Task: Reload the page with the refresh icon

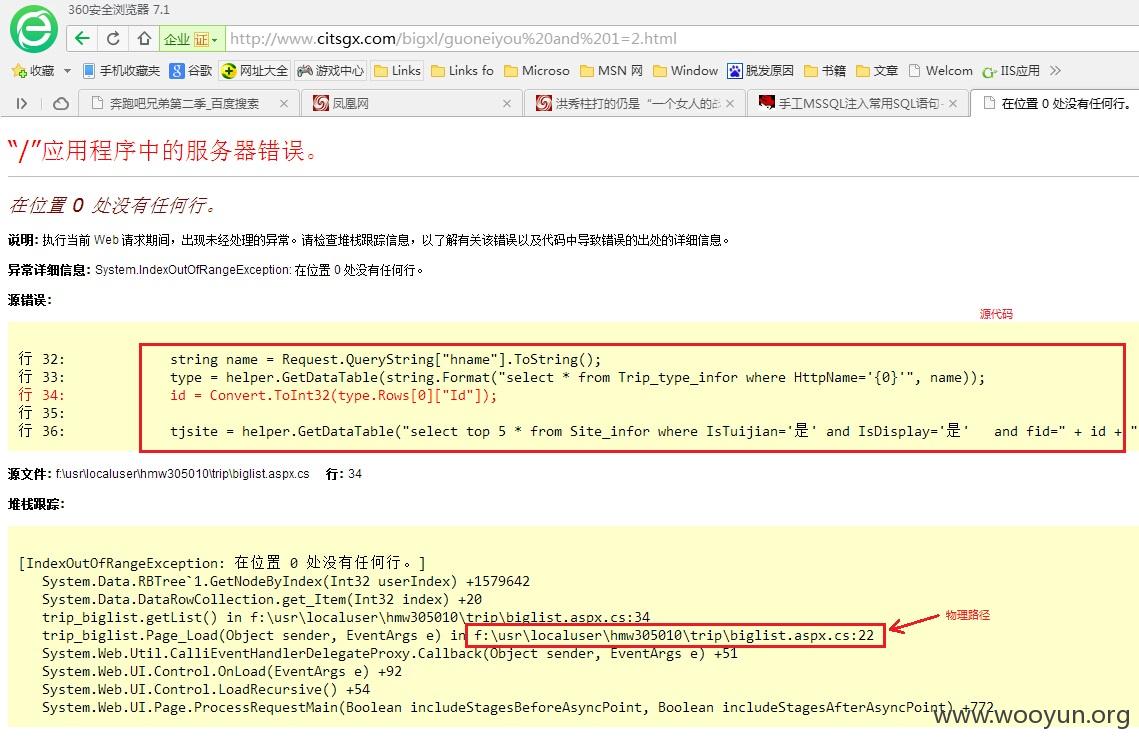Action: coord(113,39)
